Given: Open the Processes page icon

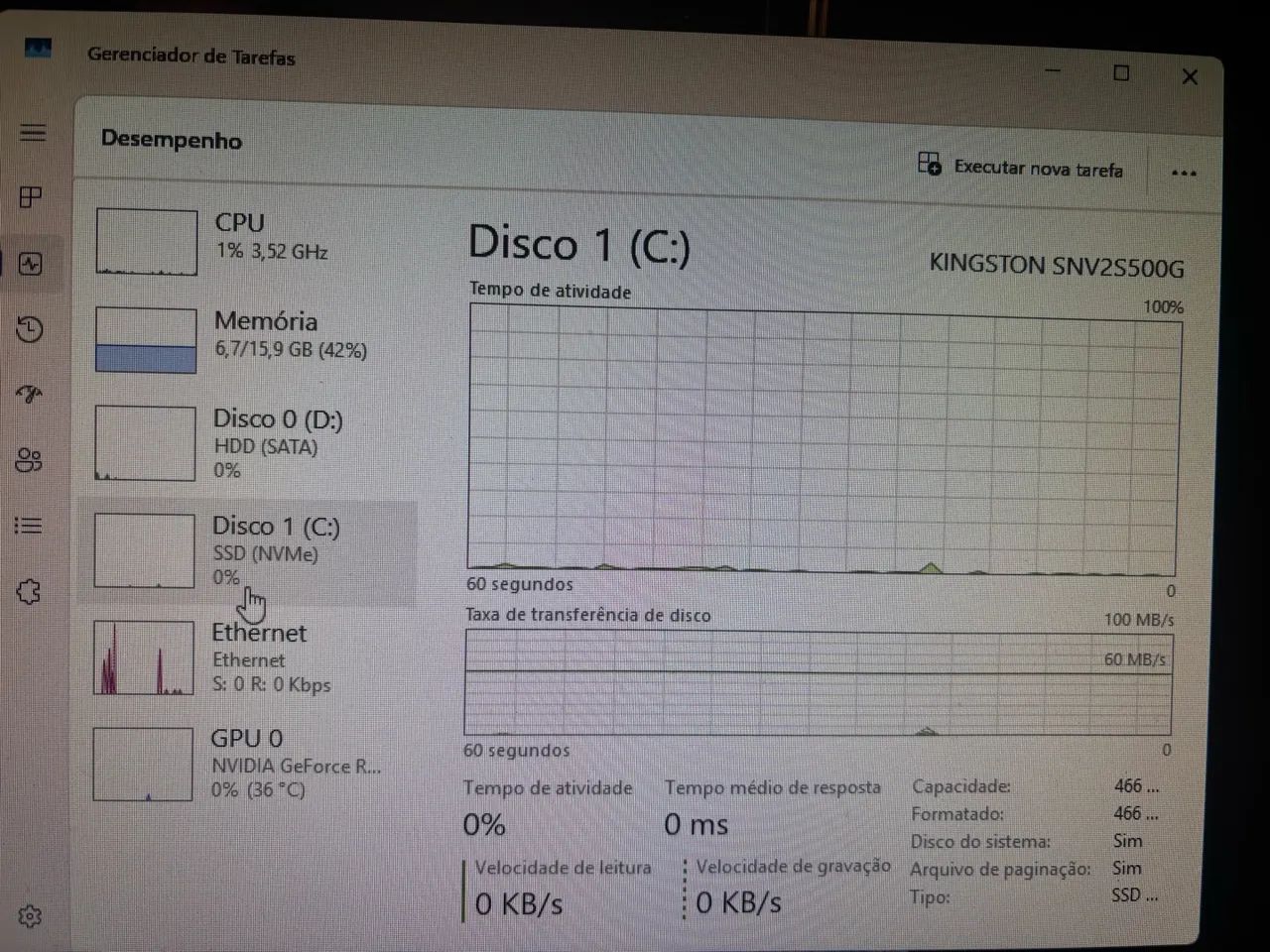Looking at the screenshot, I should tap(32, 197).
